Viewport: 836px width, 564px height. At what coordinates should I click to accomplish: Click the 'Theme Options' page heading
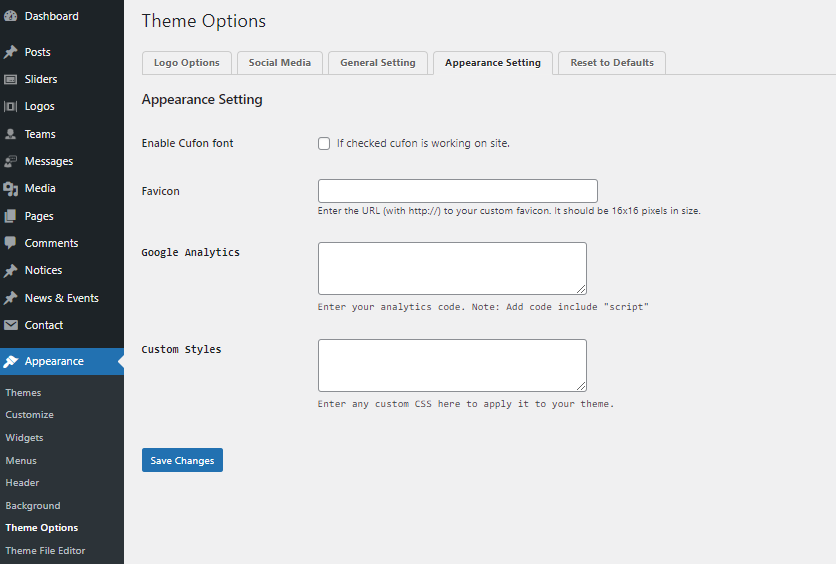coord(204,21)
